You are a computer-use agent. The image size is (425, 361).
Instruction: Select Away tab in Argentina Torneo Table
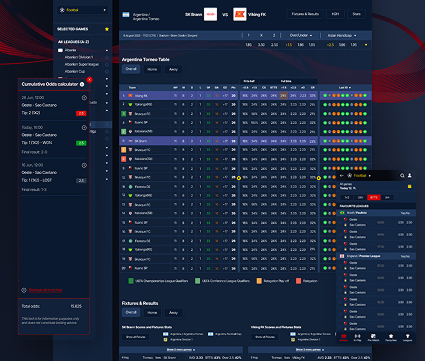173,69
